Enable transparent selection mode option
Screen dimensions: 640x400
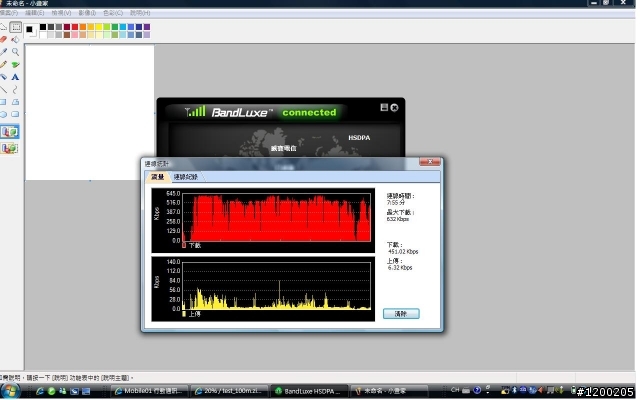(x=10, y=148)
